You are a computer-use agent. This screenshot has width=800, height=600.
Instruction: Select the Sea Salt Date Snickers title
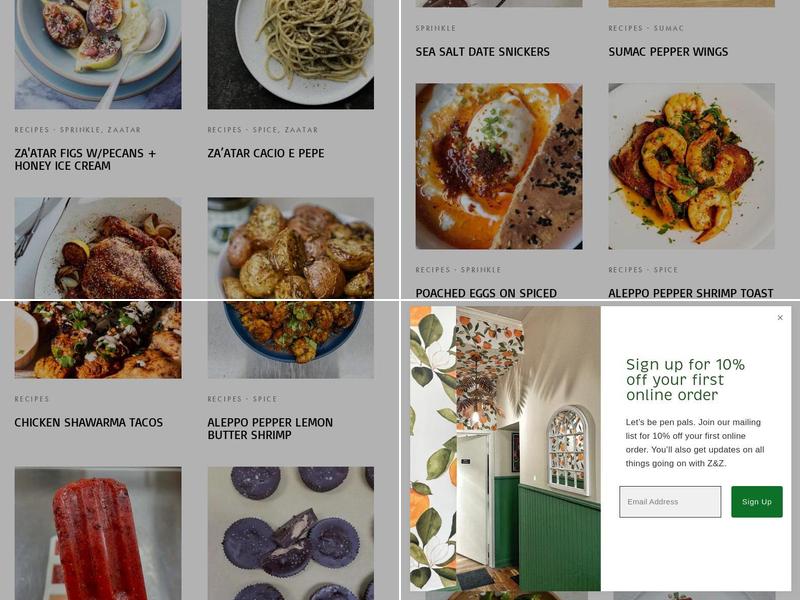click(482, 52)
